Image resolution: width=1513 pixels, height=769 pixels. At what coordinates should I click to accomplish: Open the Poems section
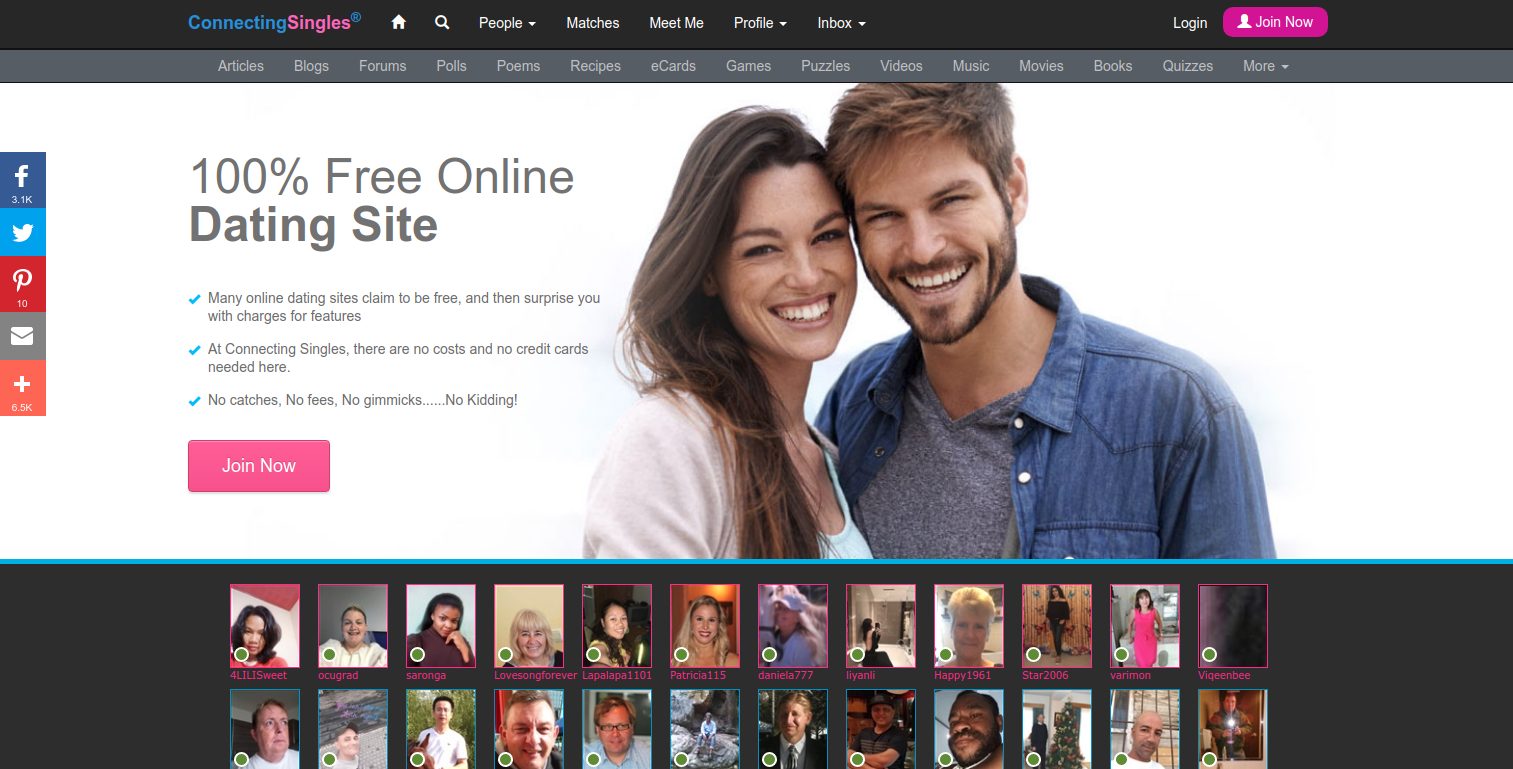point(518,66)
